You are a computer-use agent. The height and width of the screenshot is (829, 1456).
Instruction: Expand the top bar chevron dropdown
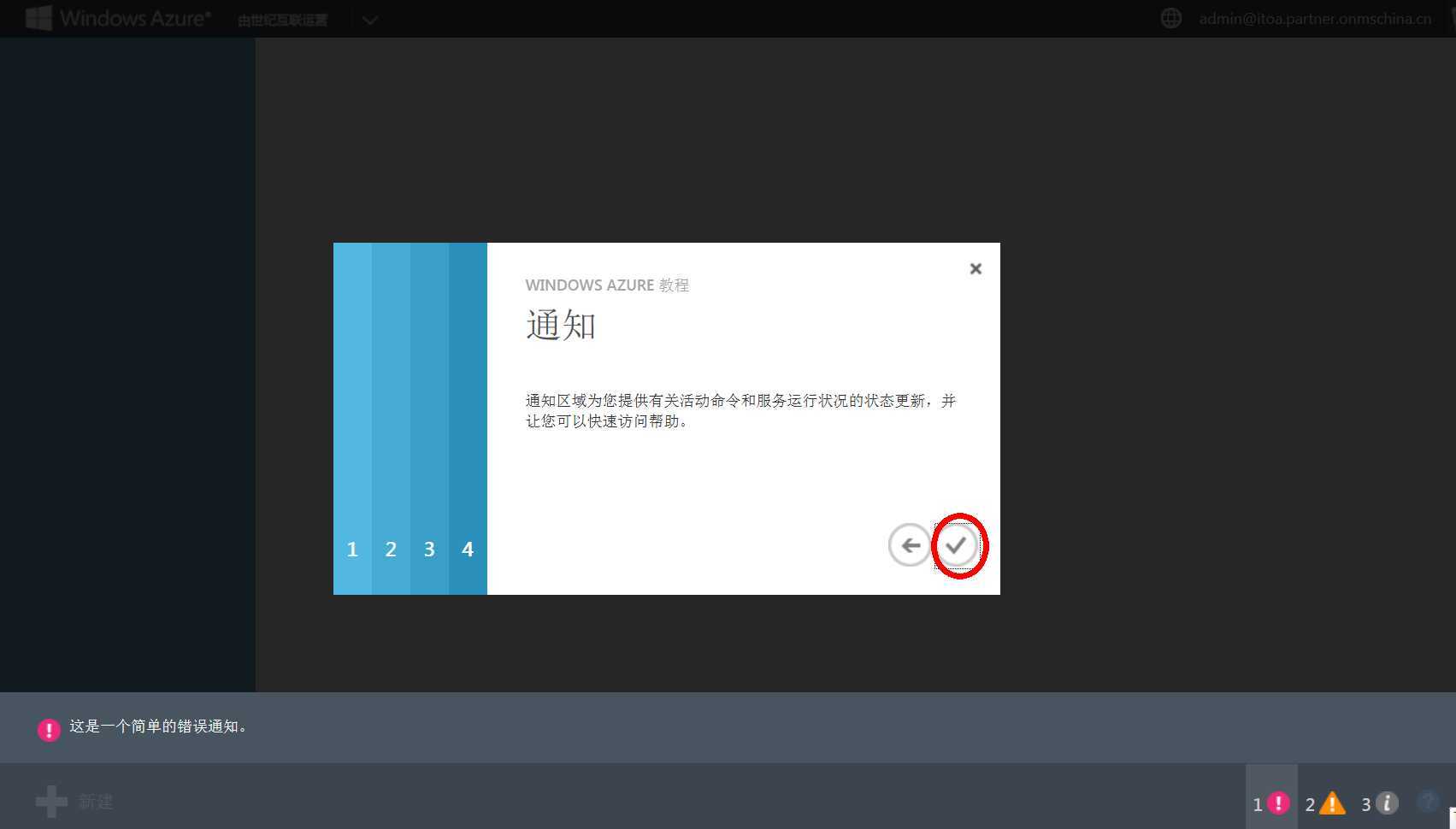pyautogui.click(x=369, y=20)
